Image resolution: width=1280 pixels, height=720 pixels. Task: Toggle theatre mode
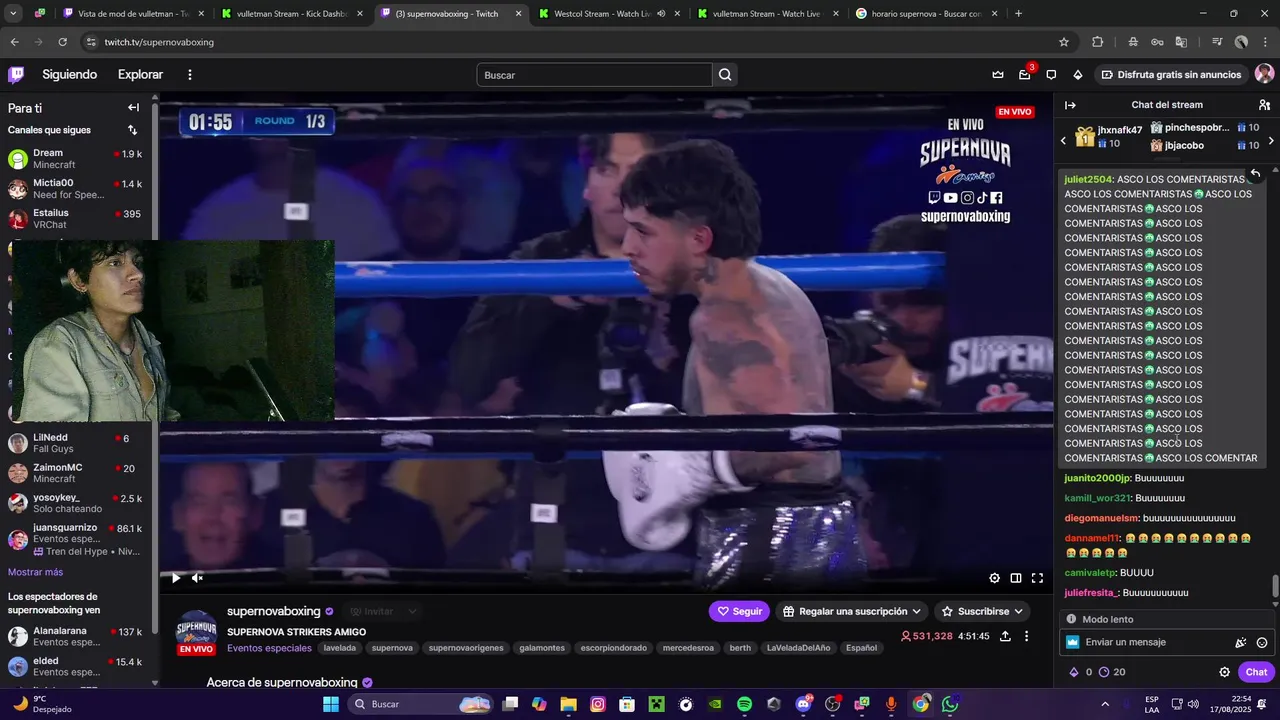pos(1016,578)
